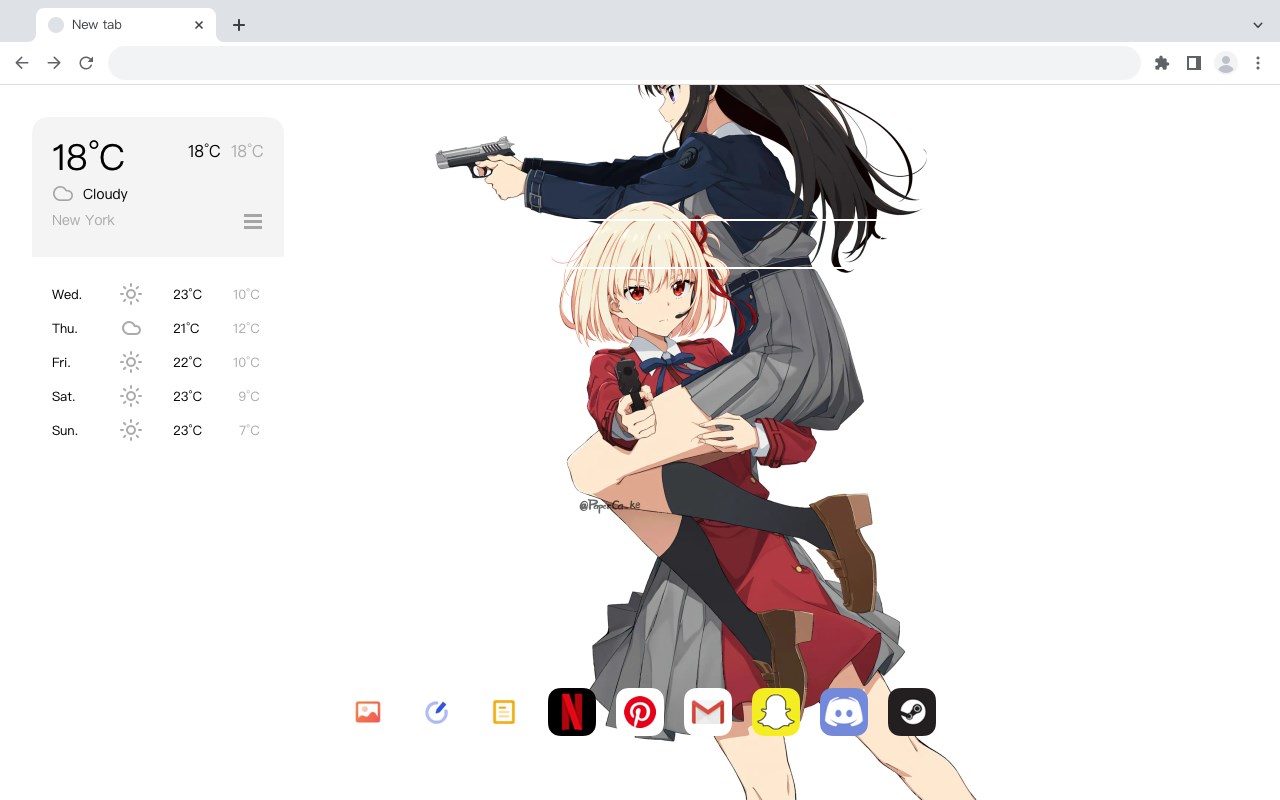Click the cloud icon beside Cloudy
Viewport: 1280px width, 800px height.
(x=63, y=194)
